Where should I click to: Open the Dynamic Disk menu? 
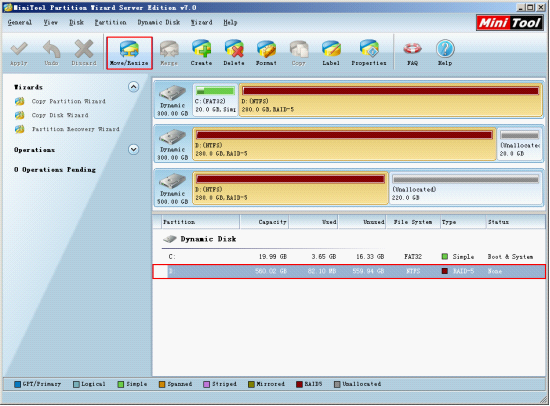[x=159, y=22]
